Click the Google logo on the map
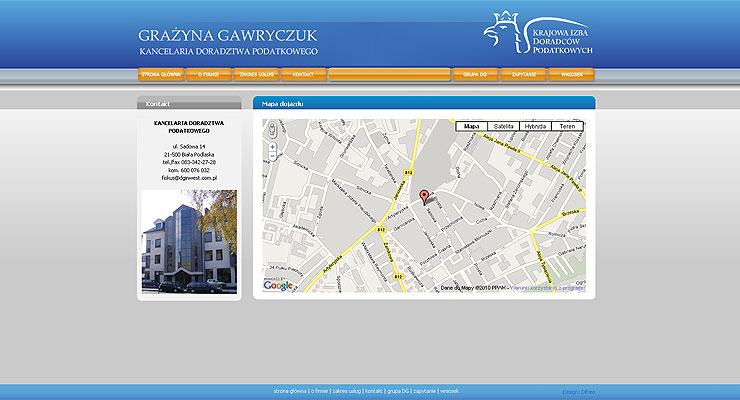The width and height of the screenshot is (740, 400). click(279, 286)
